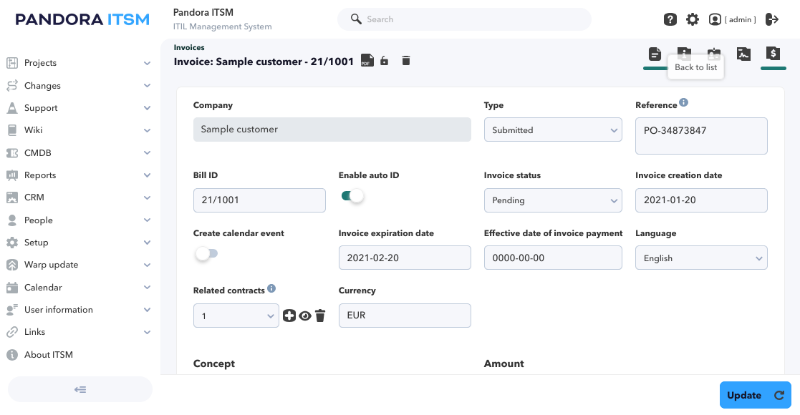800x415 pixels.
Task: Expand the Links chevron
Action: [x=147, y=332]
